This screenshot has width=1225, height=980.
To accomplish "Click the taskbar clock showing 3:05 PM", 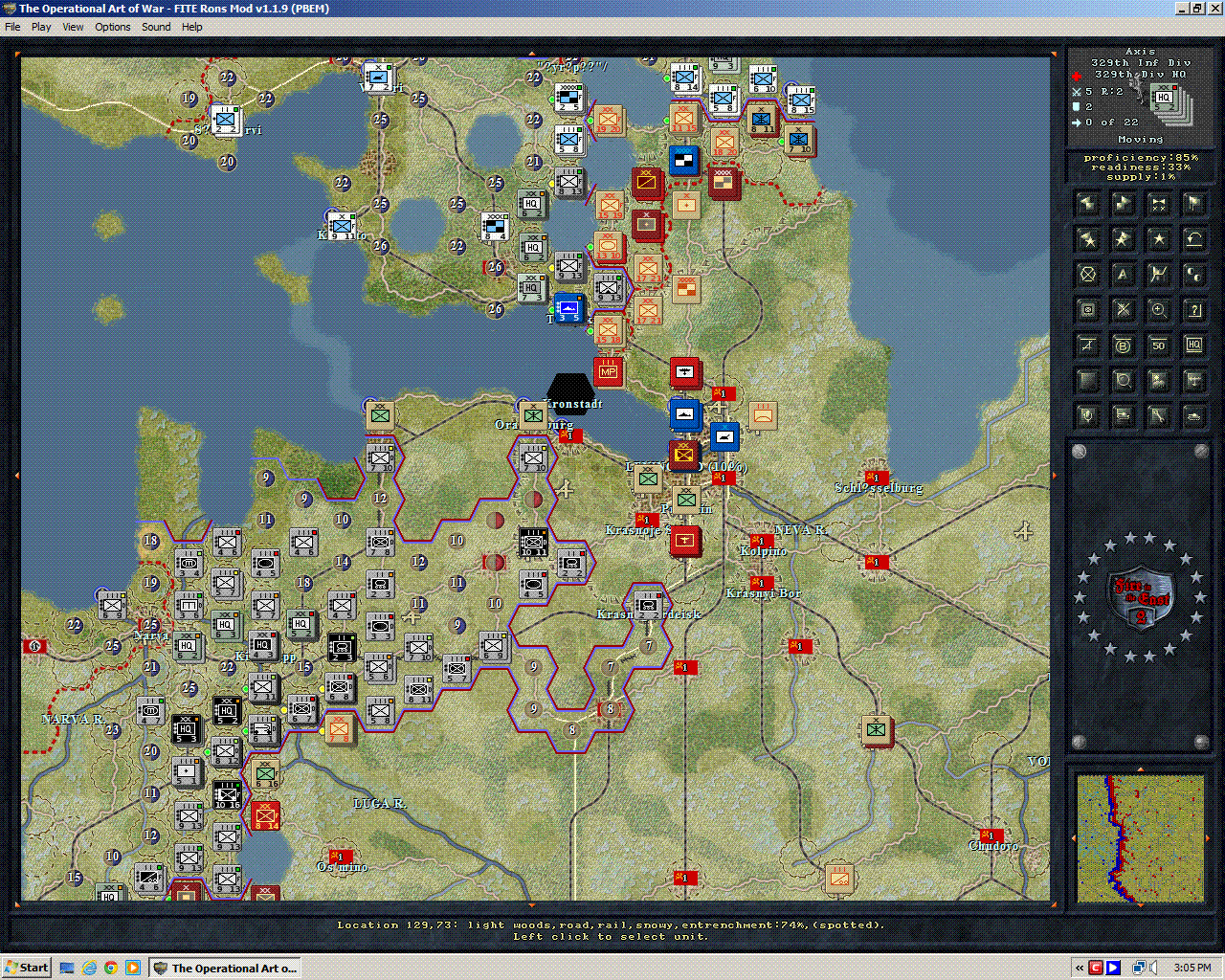I will 1192,968.
